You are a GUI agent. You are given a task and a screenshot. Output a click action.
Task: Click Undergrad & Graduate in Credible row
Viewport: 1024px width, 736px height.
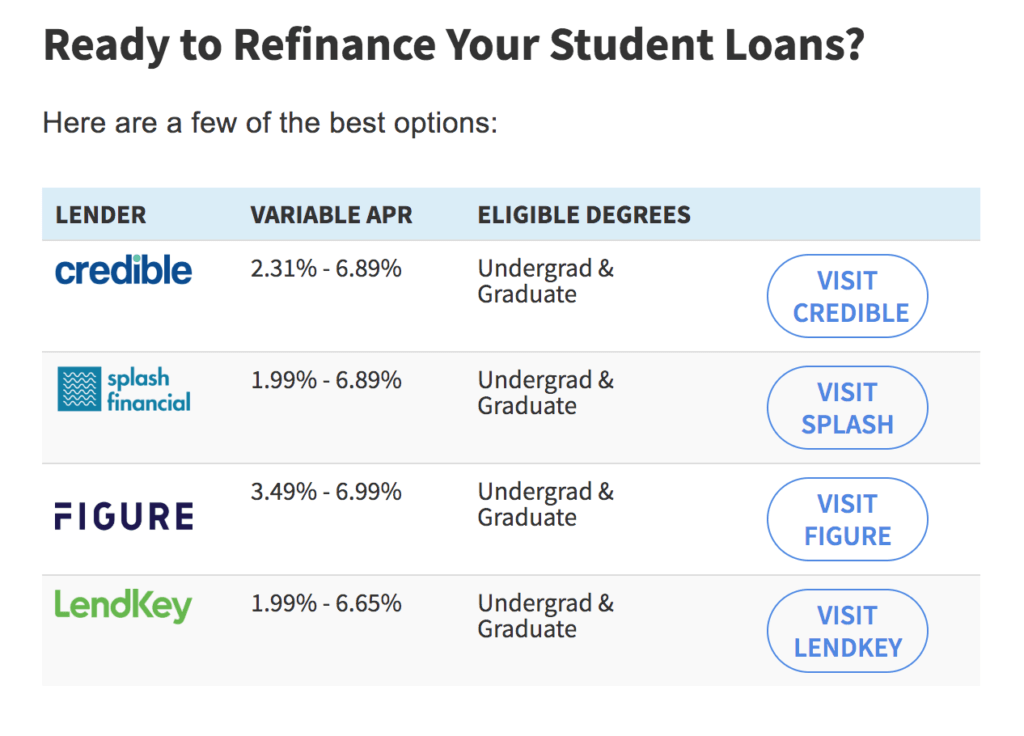click(x=546, y=281)
